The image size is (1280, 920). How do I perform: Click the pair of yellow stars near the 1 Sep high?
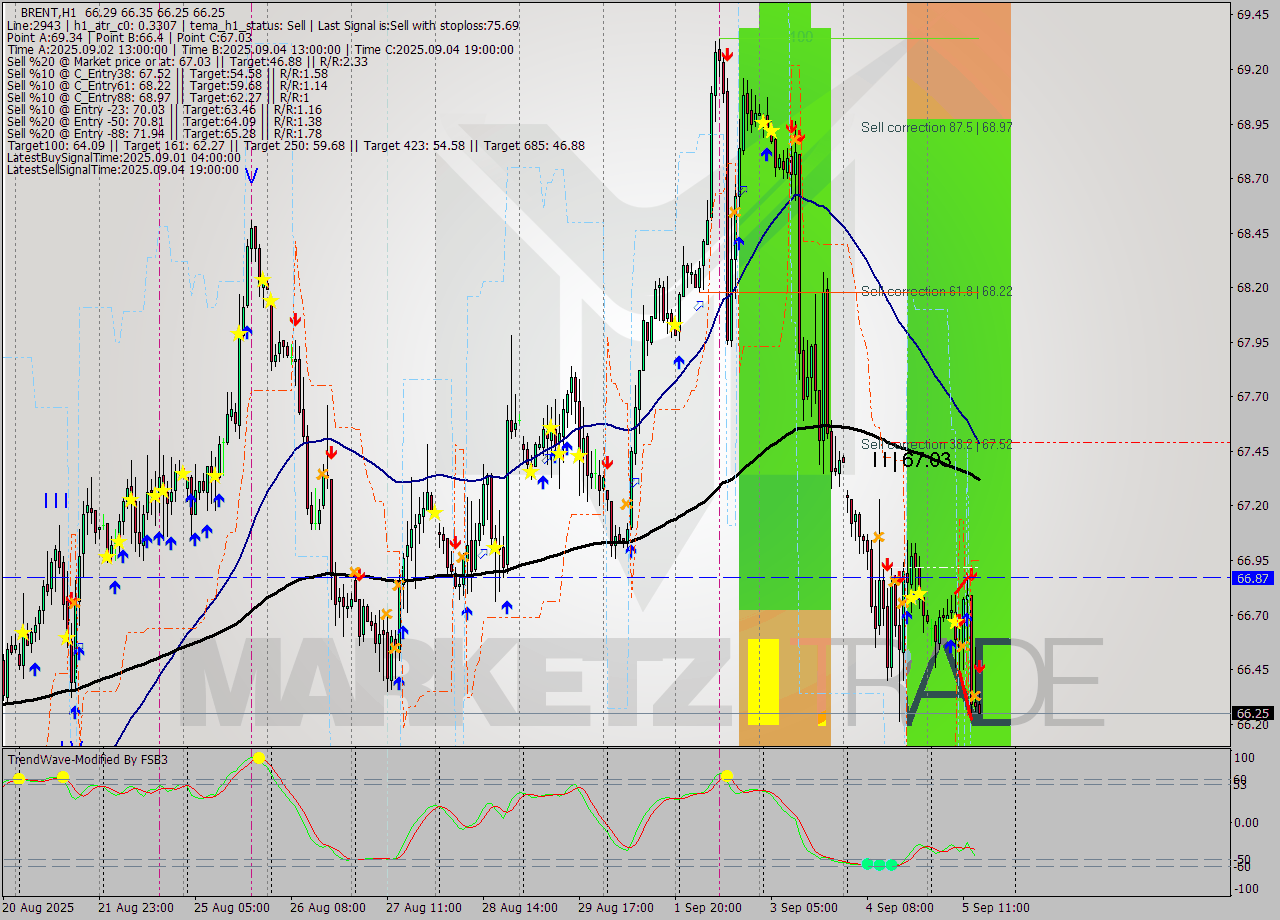pyautogui.click(x=768, y=127)
